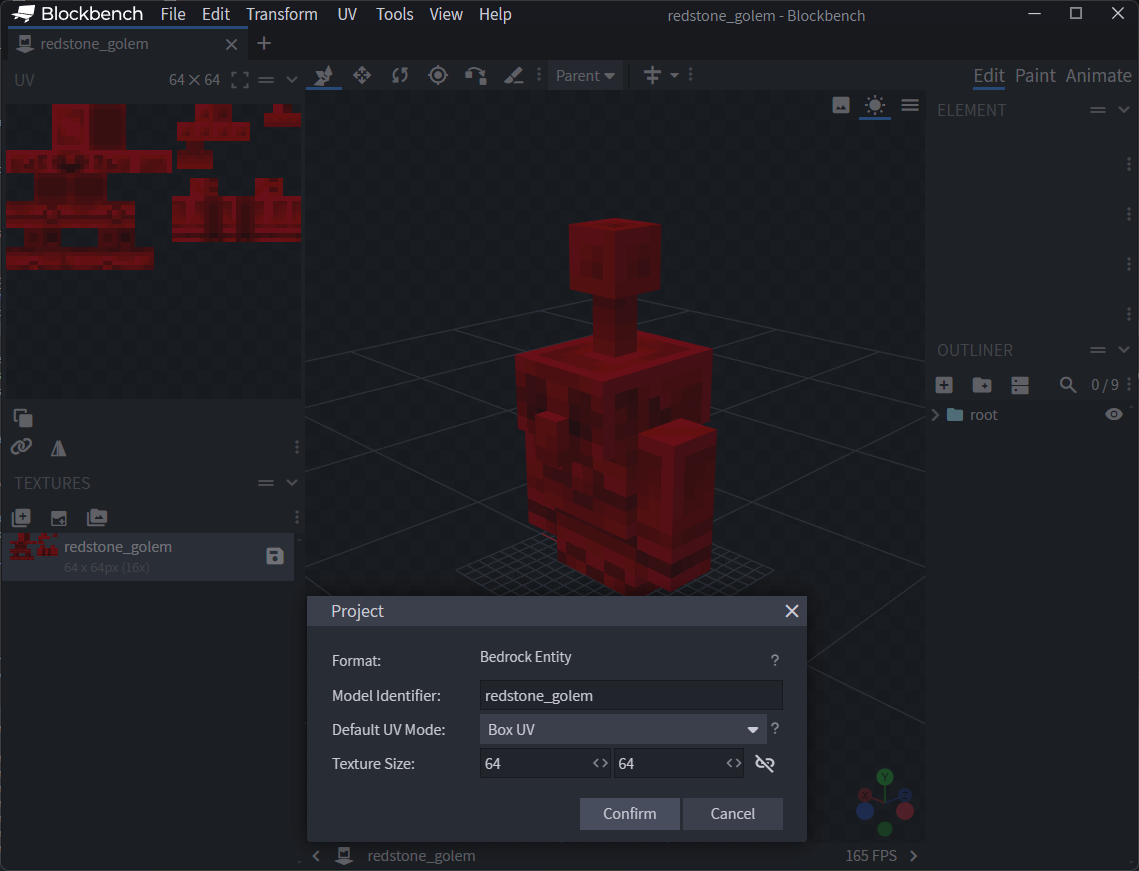
Task: Click Cancel in the Project dialog
Action: [x=732, y=814]
